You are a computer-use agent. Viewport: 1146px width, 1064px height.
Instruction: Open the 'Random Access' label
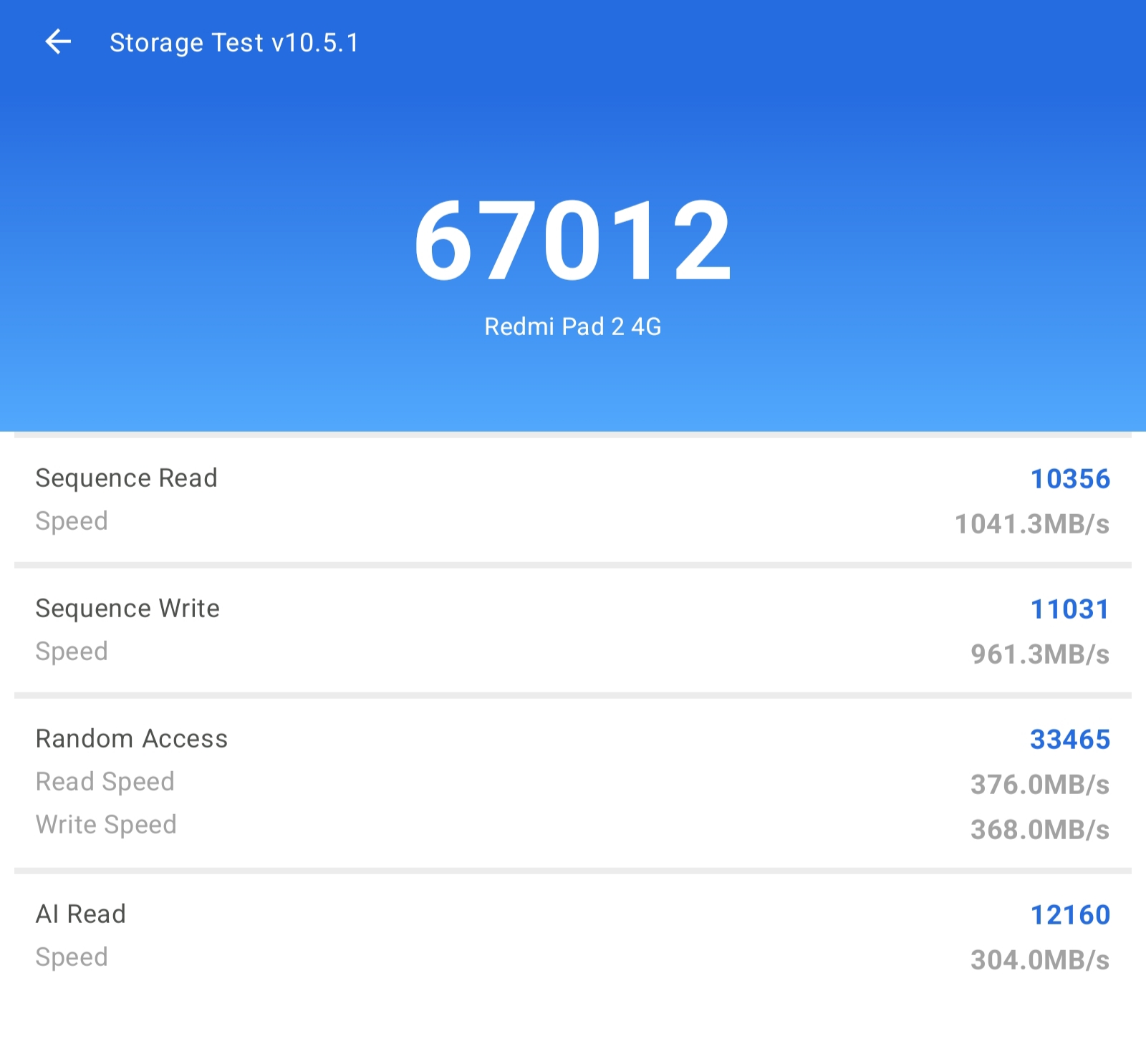132,739
